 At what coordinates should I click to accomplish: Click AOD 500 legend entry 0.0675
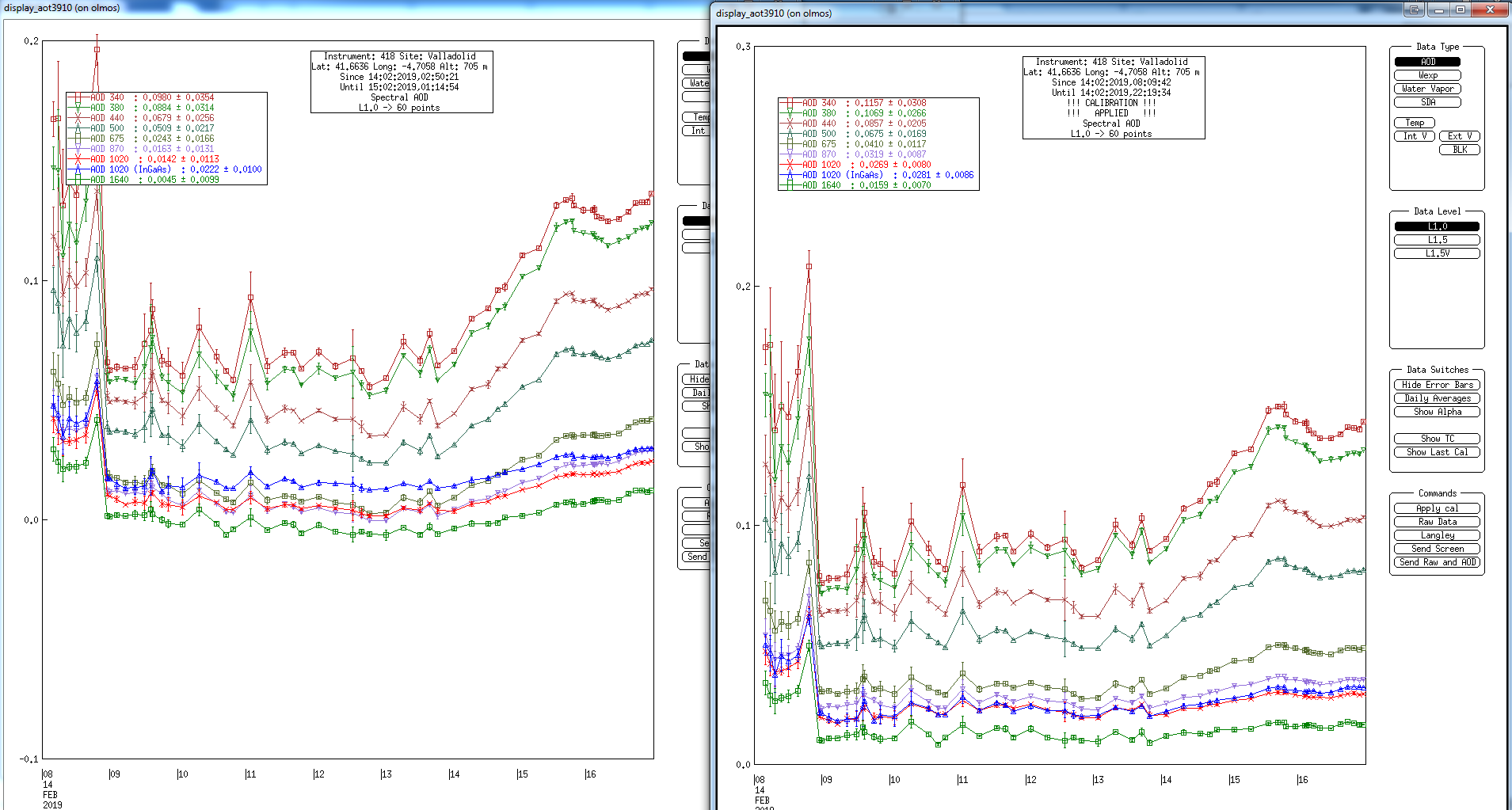(852, 134)
